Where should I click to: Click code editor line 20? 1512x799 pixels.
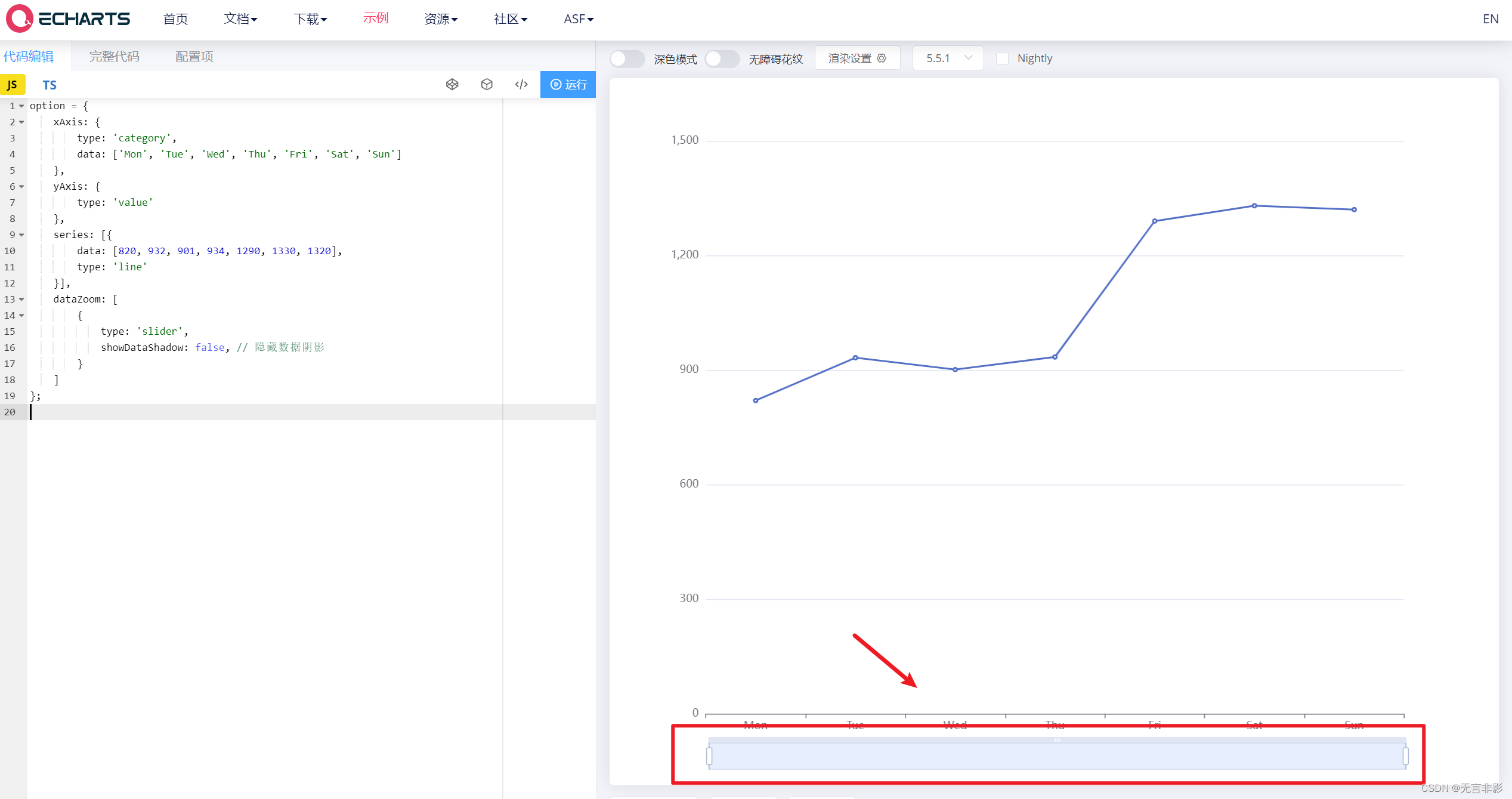click(x=239, y=412)
